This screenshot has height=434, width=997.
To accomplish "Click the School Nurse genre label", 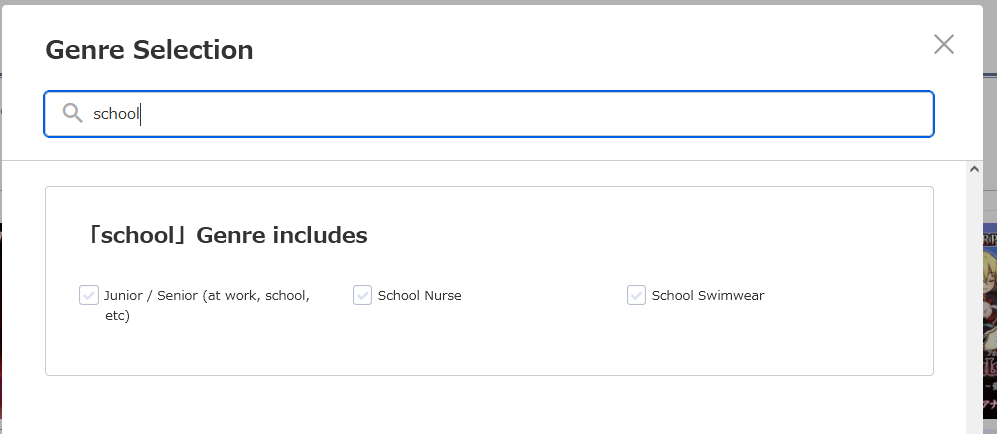I will 419,296.
